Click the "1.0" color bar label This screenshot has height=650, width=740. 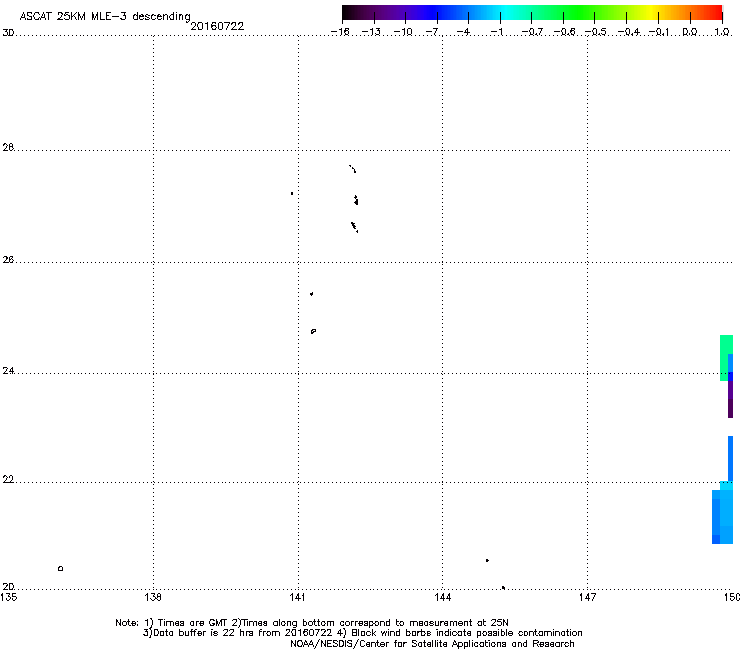pos(722,32)
